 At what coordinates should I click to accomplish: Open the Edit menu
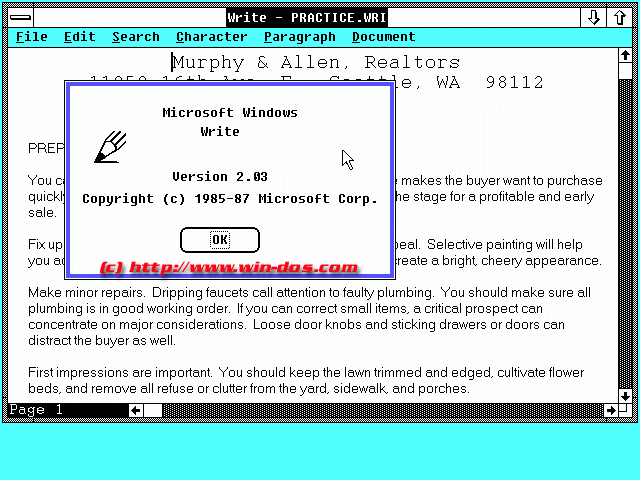click(x=79, y=37)
